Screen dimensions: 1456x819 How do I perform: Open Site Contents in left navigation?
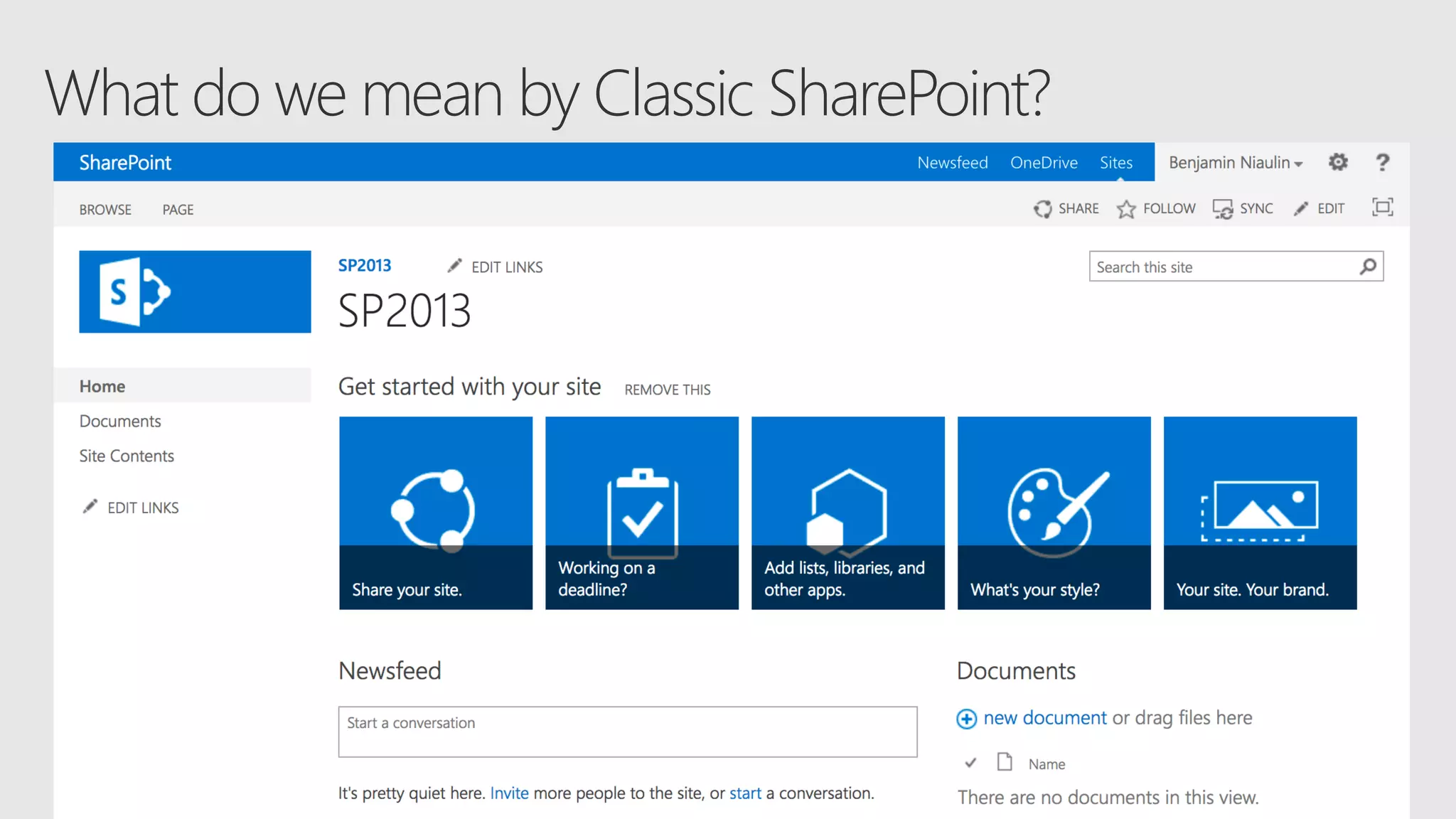coord(127,456)
